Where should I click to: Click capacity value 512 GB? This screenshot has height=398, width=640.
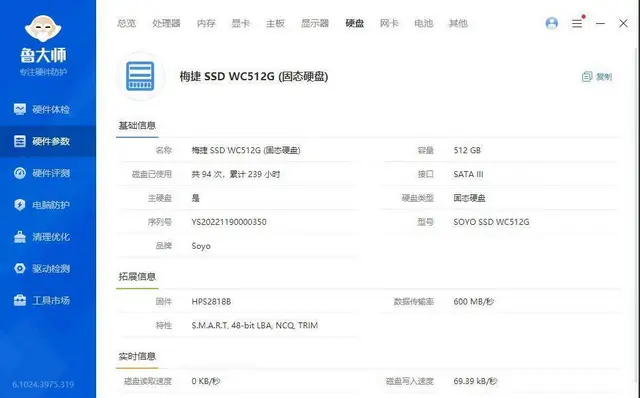point(467,150)
